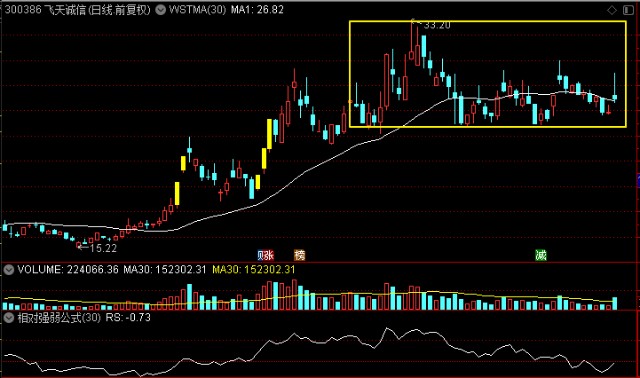
Task: Click the red 涨 event marker
Action: (x=269, y=256)
